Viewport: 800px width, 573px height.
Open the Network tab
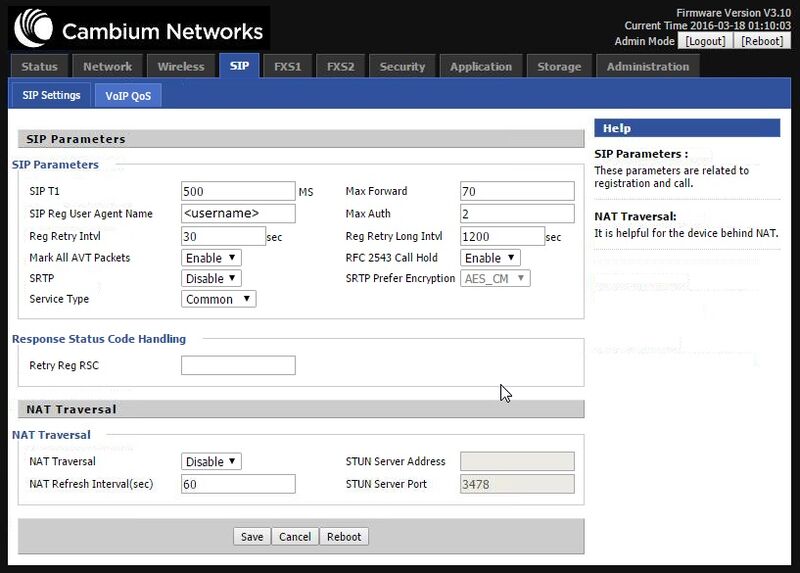[x=107, y=67]
